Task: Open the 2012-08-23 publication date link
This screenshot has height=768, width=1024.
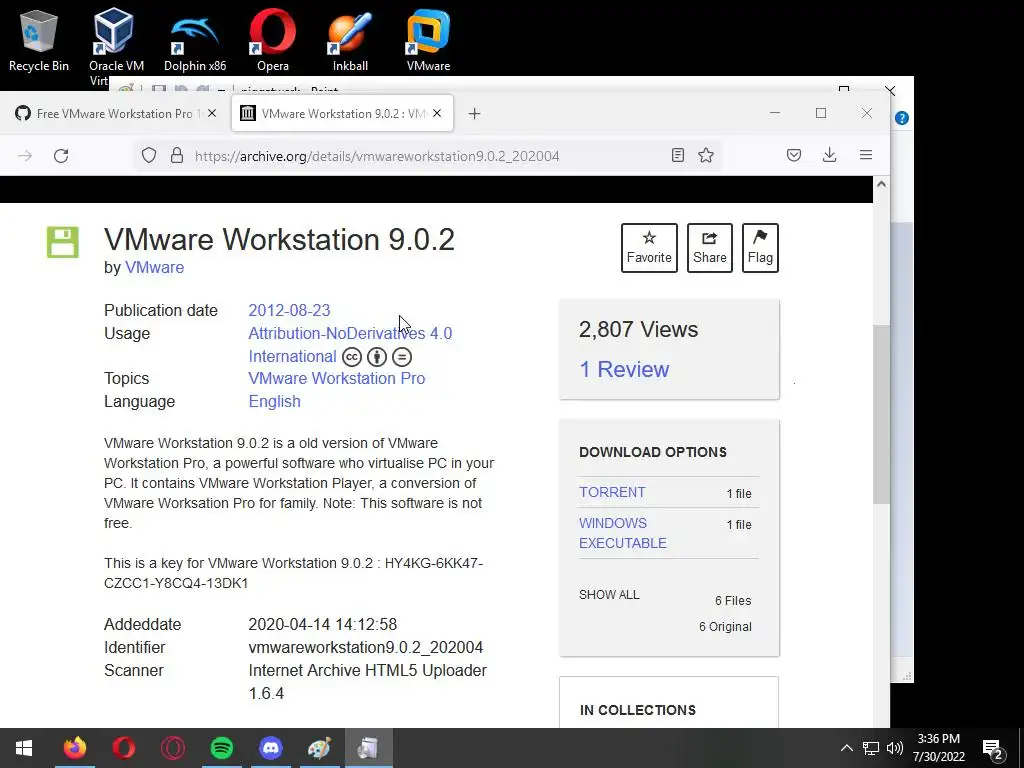Action: (289, 310)
